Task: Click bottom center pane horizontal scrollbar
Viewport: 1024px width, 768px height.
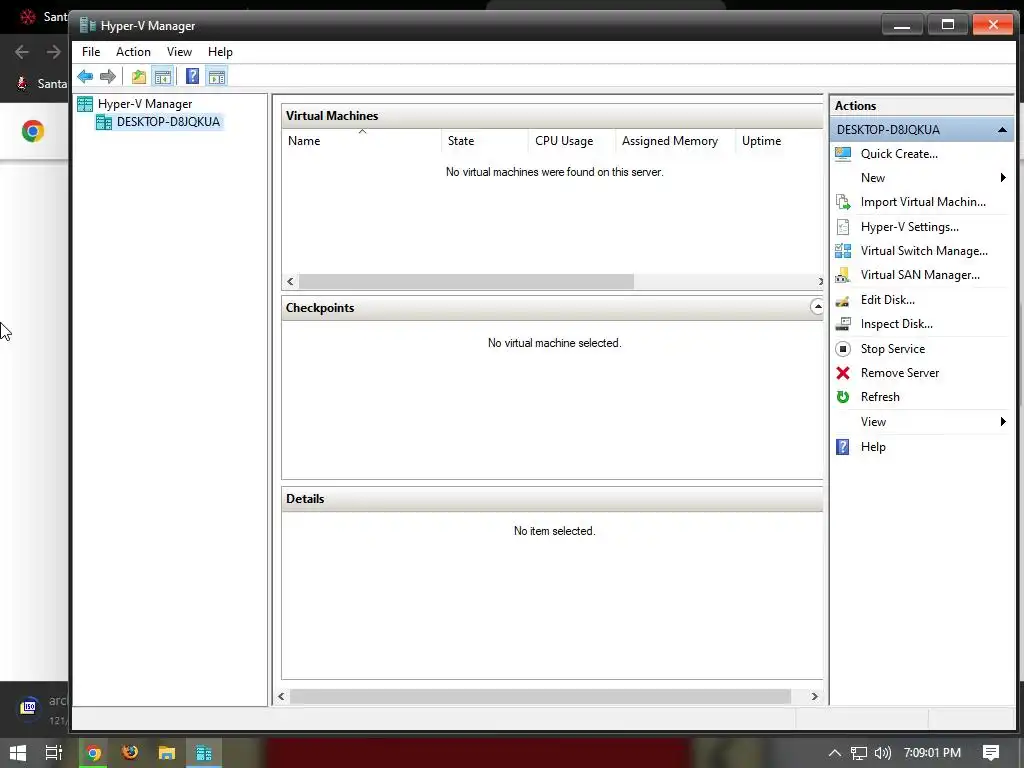Action: point(540,697)
